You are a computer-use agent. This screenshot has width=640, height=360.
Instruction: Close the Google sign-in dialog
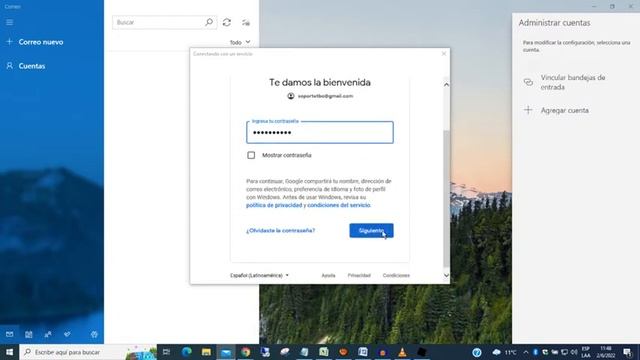pos(444,53)
